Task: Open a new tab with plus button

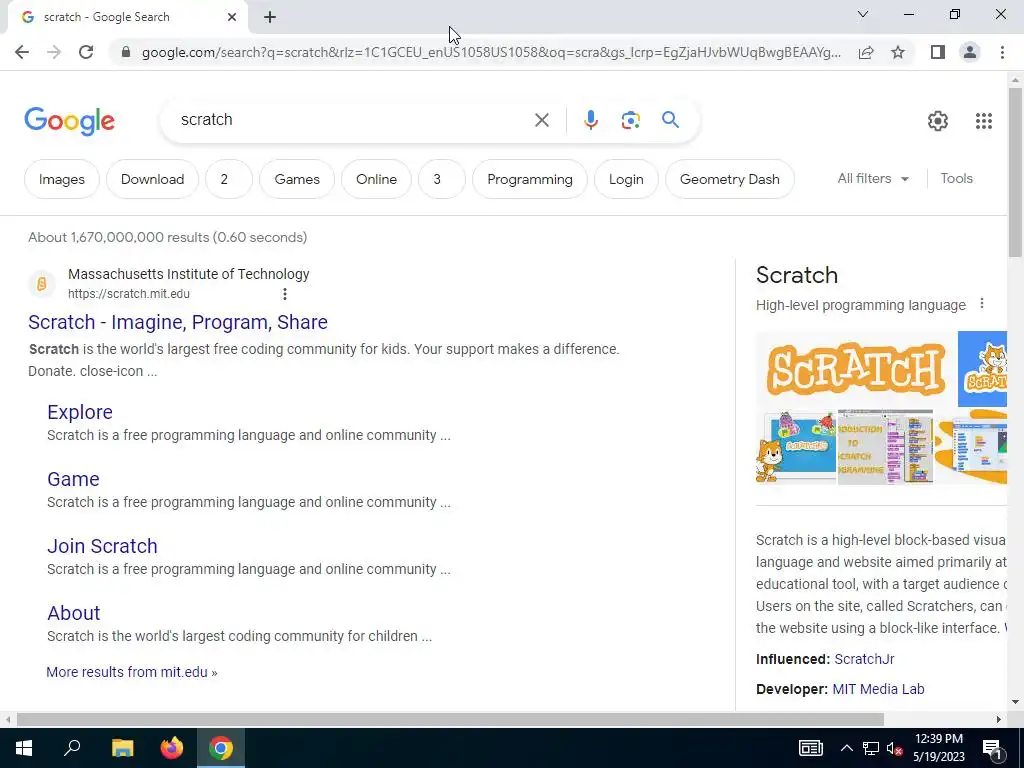Action: [x=270, y=17]
